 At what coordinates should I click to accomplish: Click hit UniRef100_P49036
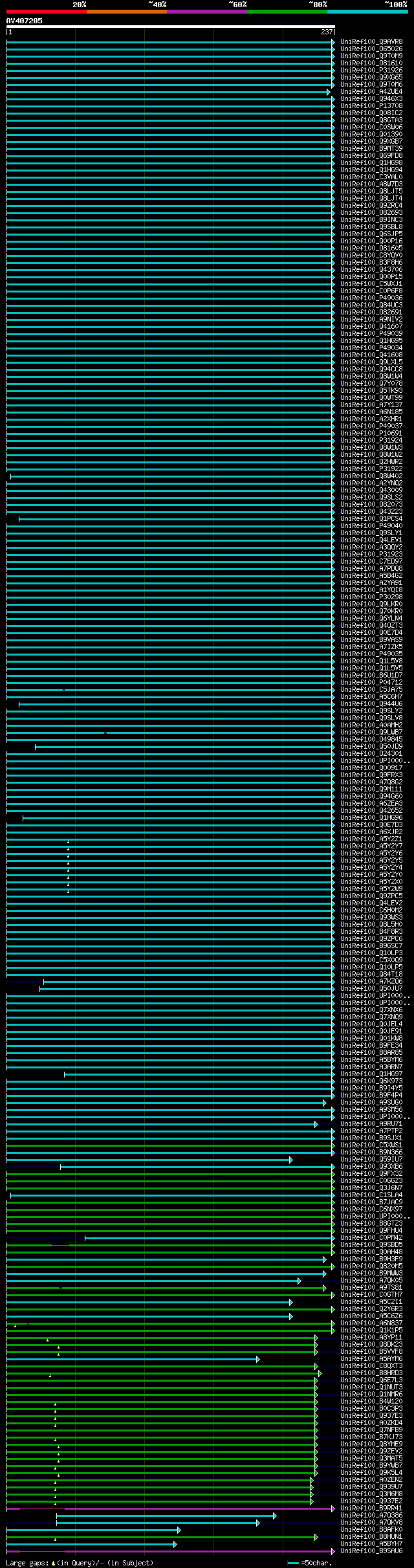(x=371, y=298)
